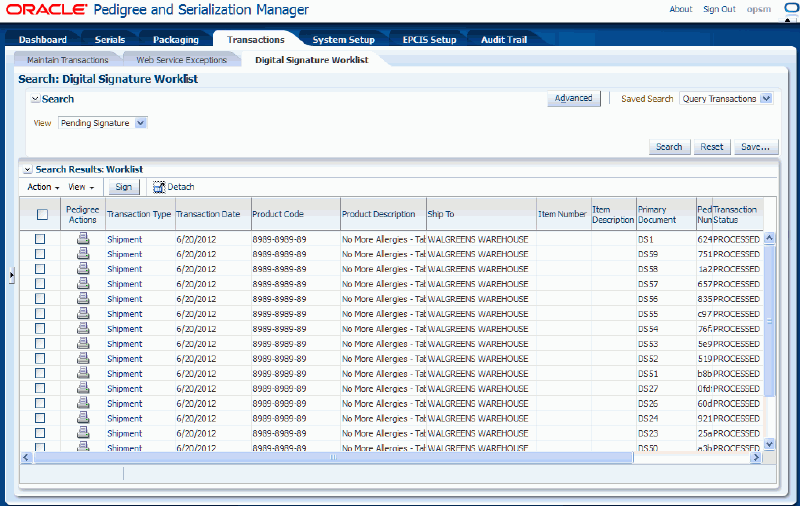Check the box for the DS57 row
The width and height of the screenshot is (800, 506).
40,284
